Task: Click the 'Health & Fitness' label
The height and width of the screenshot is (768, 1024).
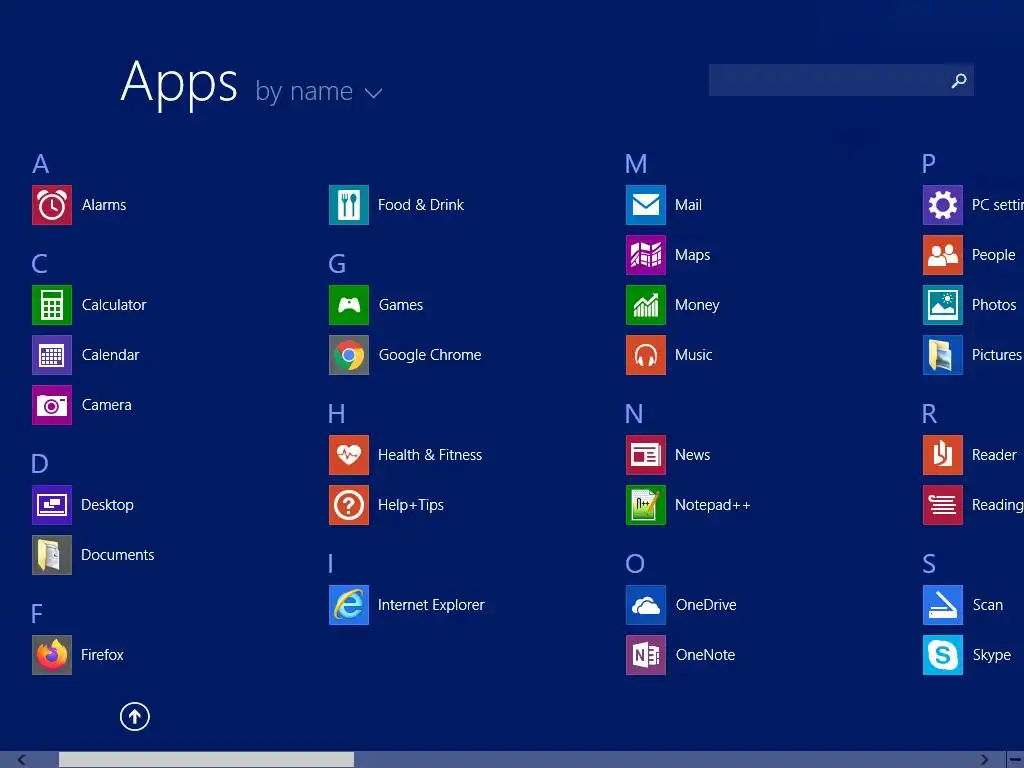Action: (430, 455)
